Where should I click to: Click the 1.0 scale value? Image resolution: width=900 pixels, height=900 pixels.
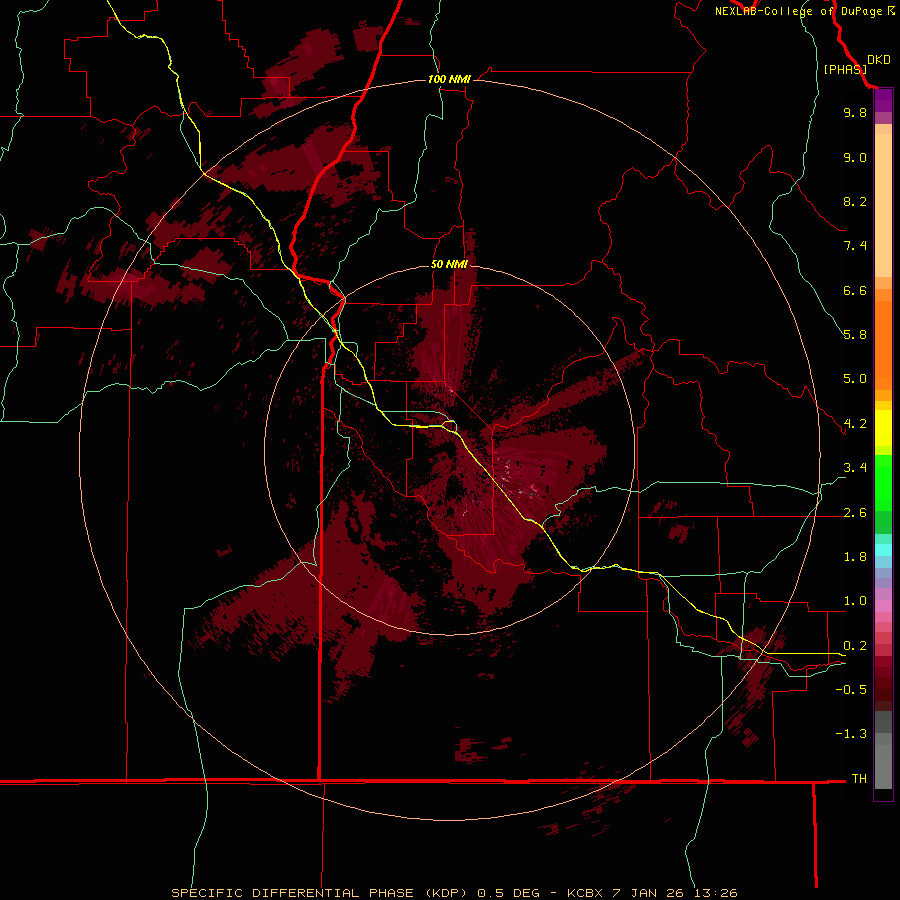855,601
